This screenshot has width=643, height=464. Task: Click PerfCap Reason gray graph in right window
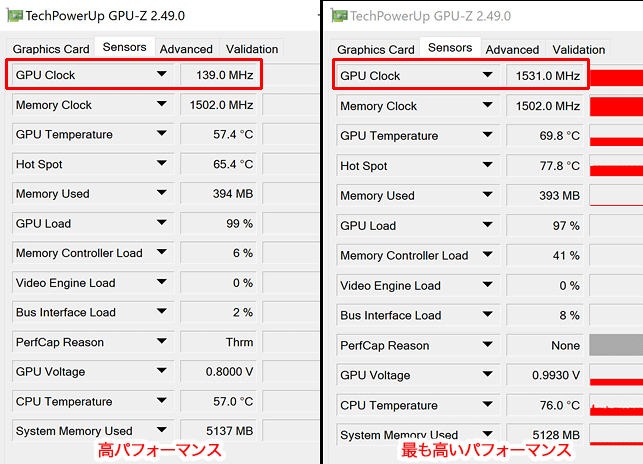[x=616, y=345]
